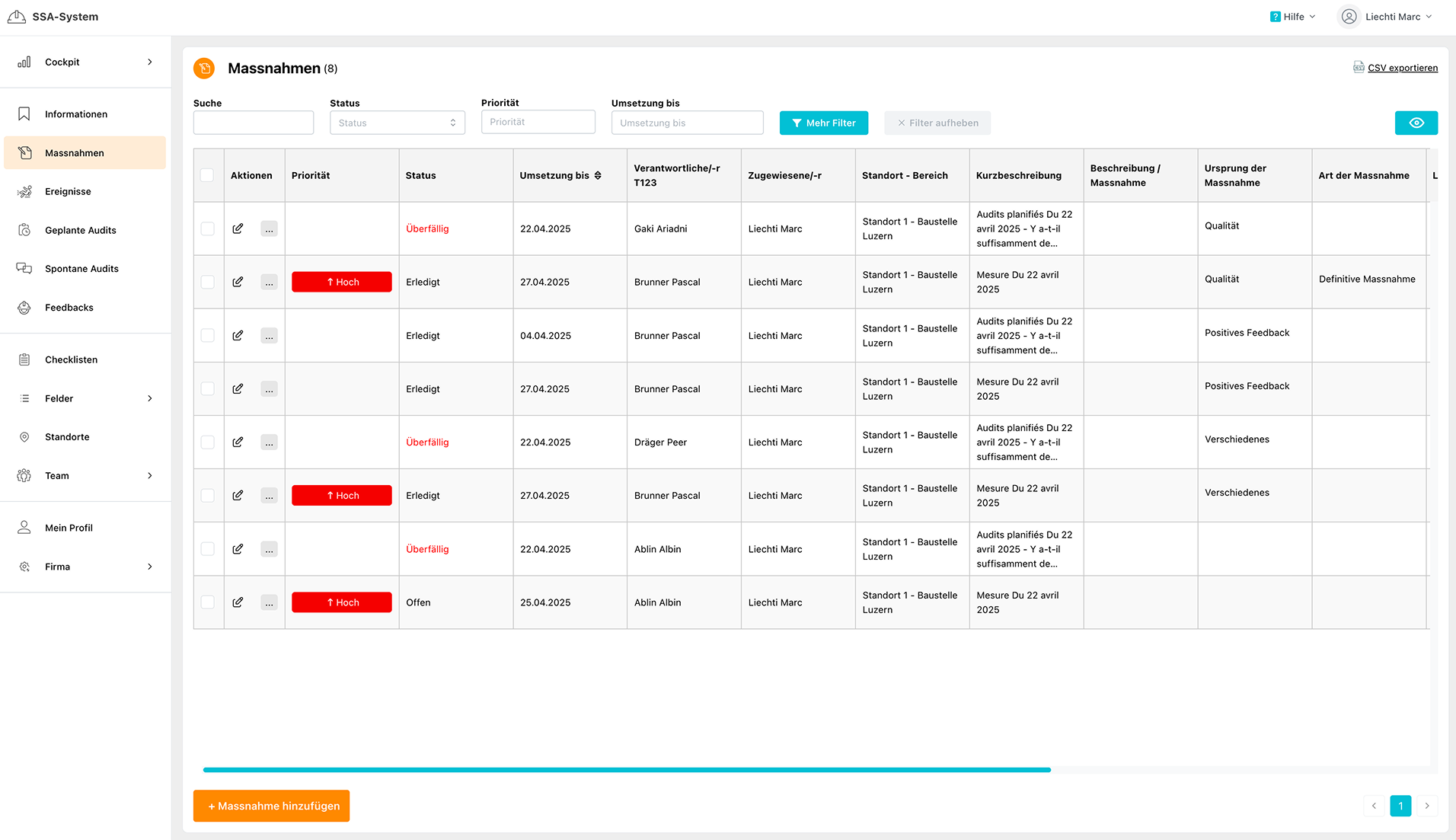This screenshot has height=840, width=1456.
Task: Check the select-all checkbox in the table header
Action: [207, 175]
